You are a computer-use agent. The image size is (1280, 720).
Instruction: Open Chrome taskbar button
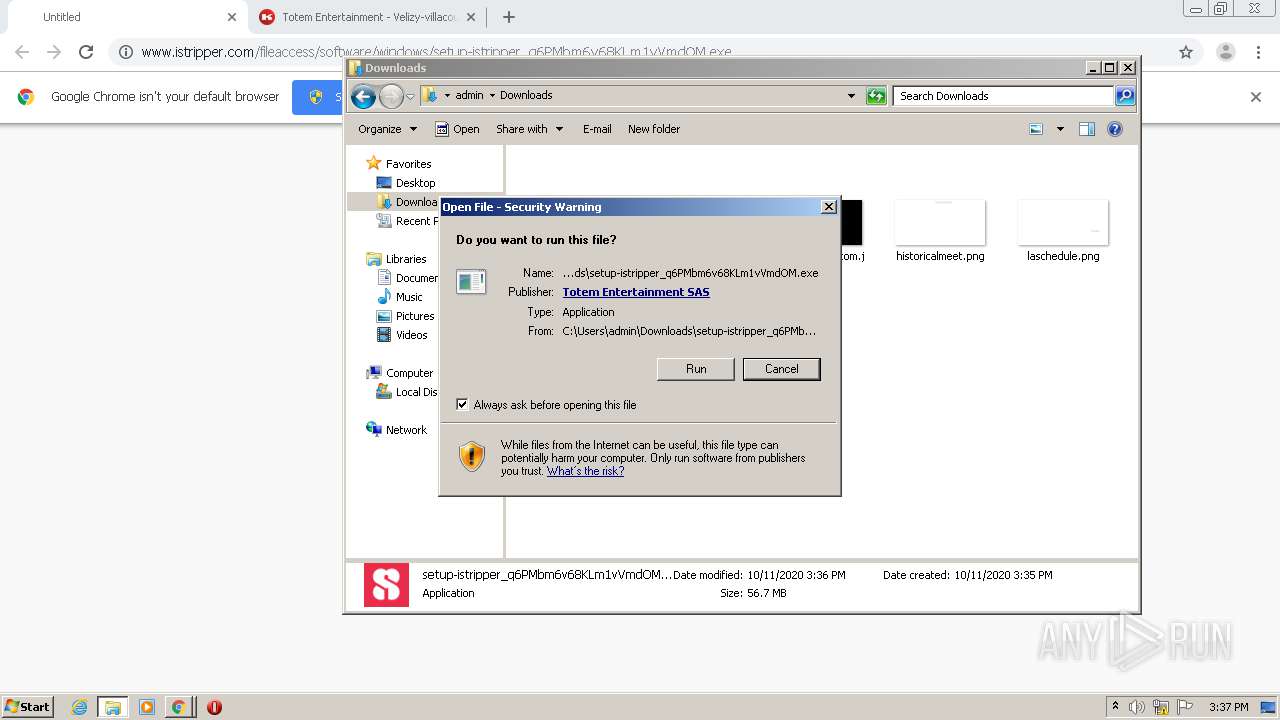click(178, 707)
